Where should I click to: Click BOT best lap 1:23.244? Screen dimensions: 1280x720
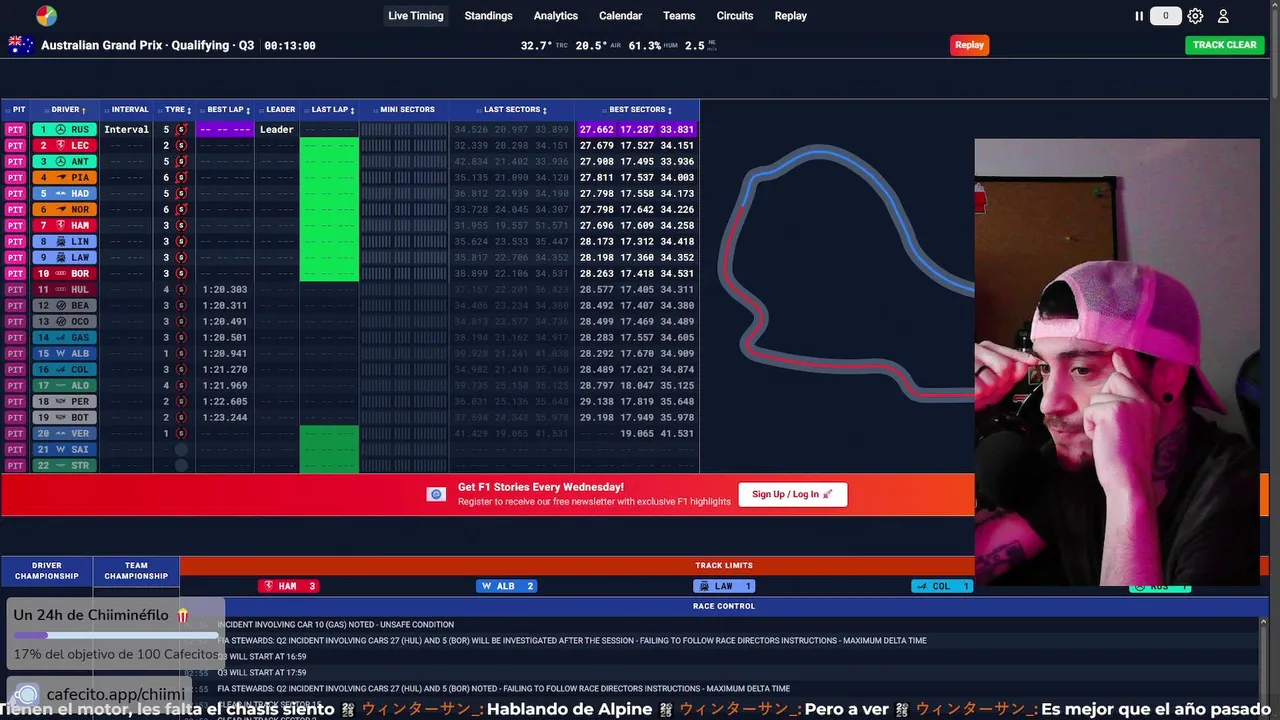pyautogui.click(x=225, y=417)
